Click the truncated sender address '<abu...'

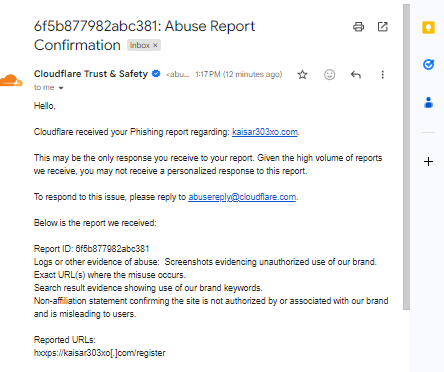[x=178, y=74]
